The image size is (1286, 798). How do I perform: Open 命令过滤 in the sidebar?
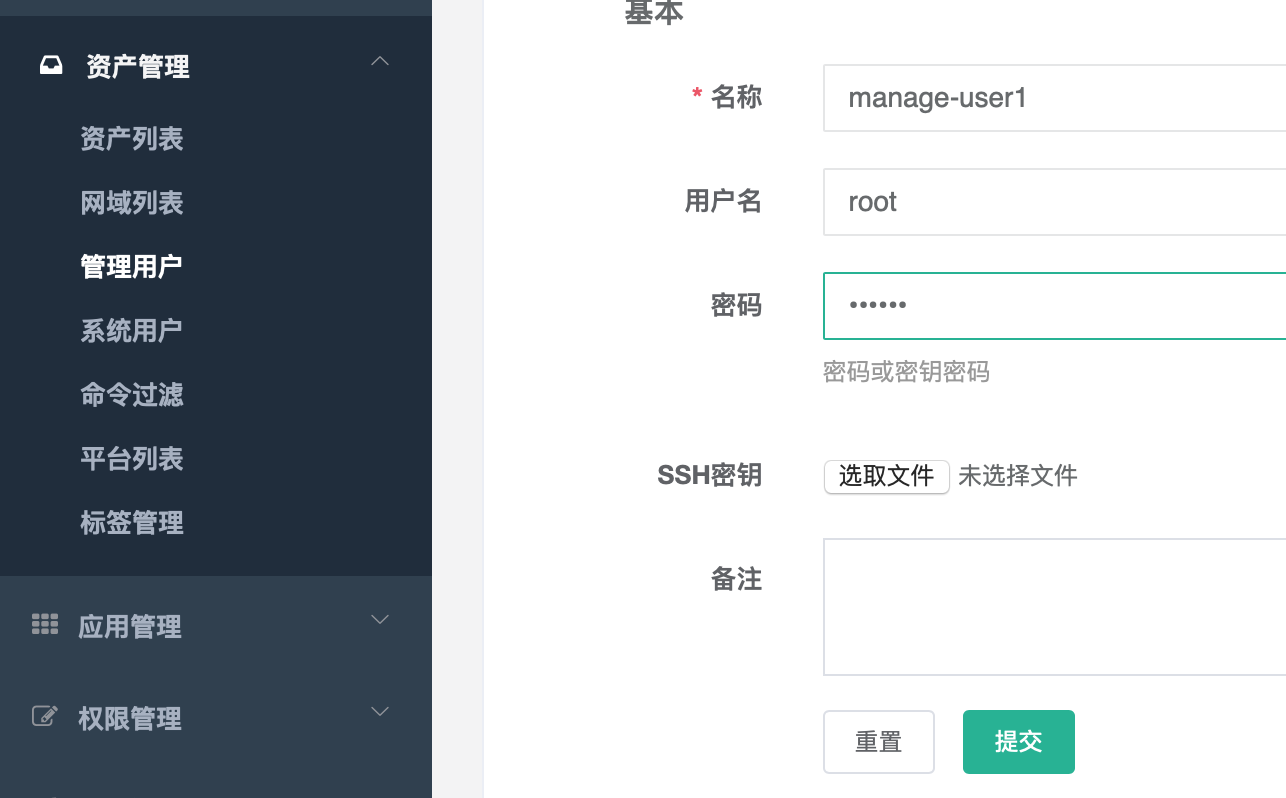click(x=132, y=395)
